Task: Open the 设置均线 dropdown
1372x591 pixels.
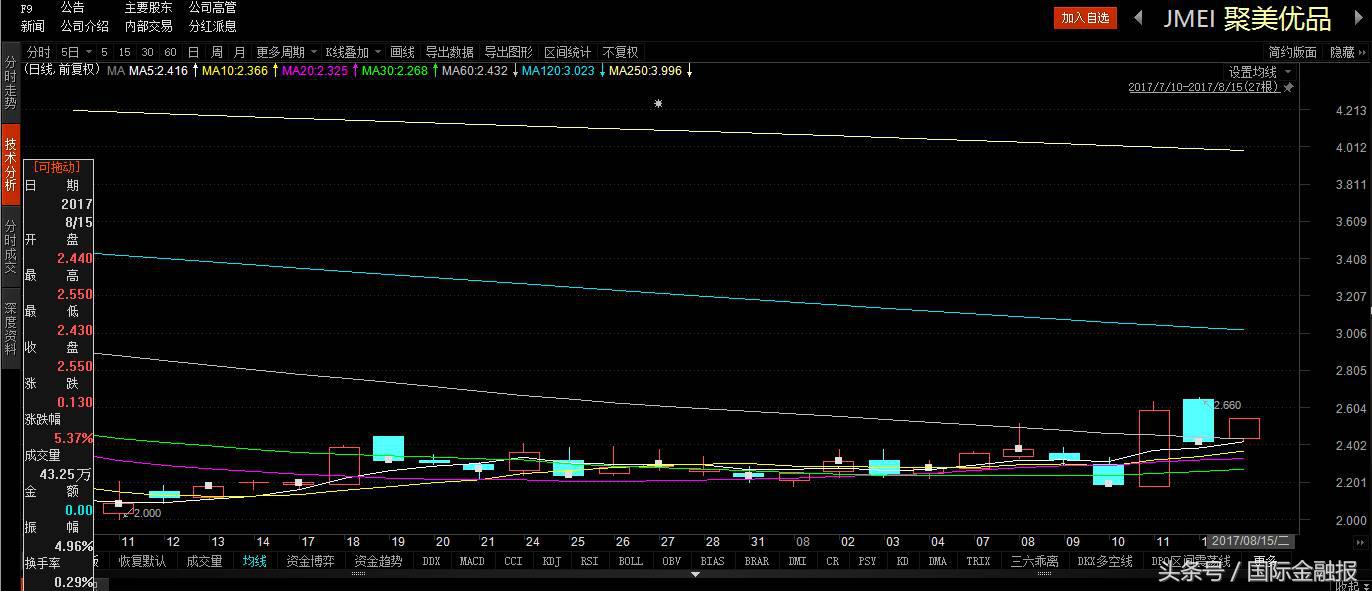Action: [1259, 72]
